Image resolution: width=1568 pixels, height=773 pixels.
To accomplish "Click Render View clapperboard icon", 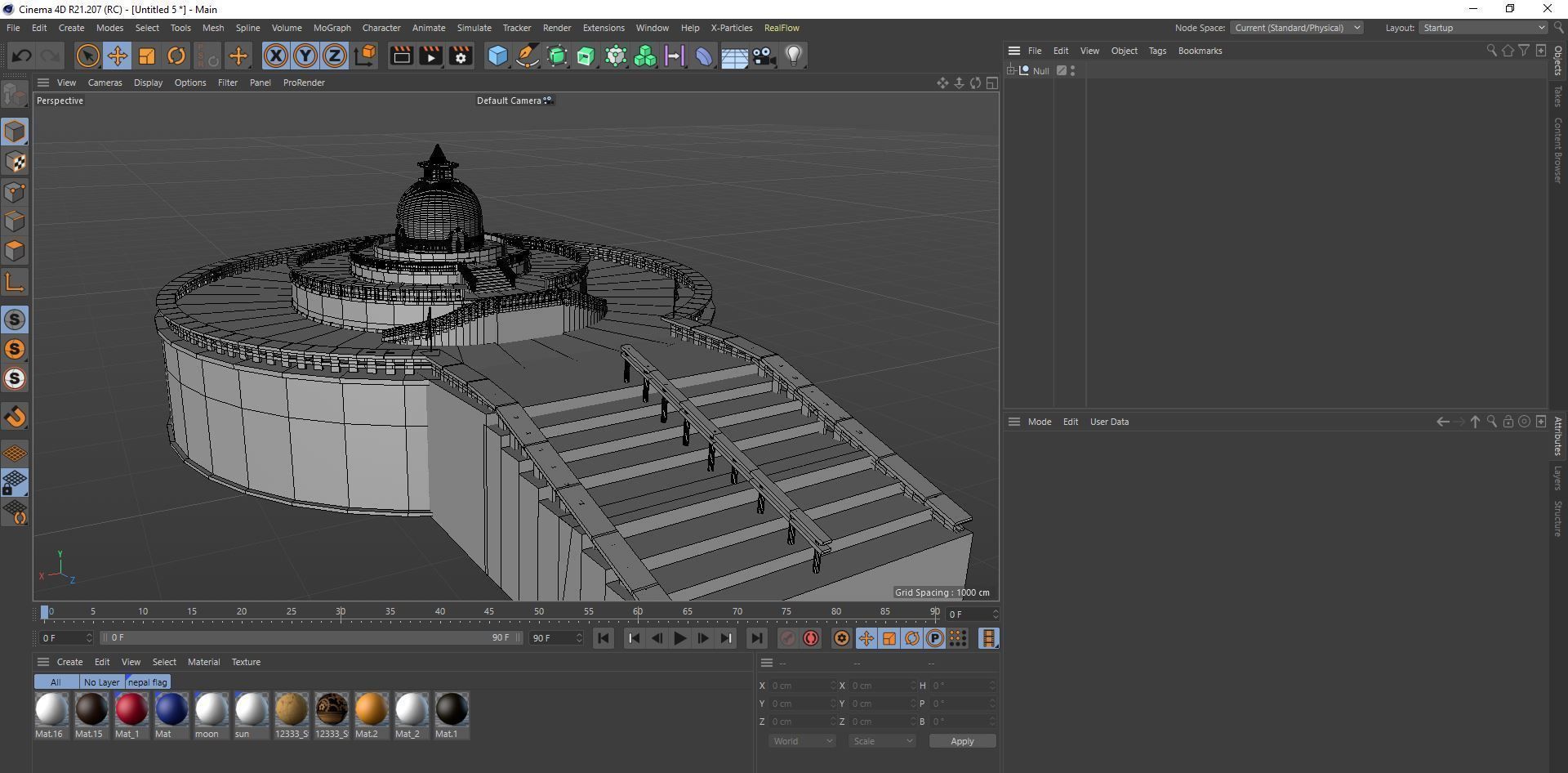I will pos(401,56).
